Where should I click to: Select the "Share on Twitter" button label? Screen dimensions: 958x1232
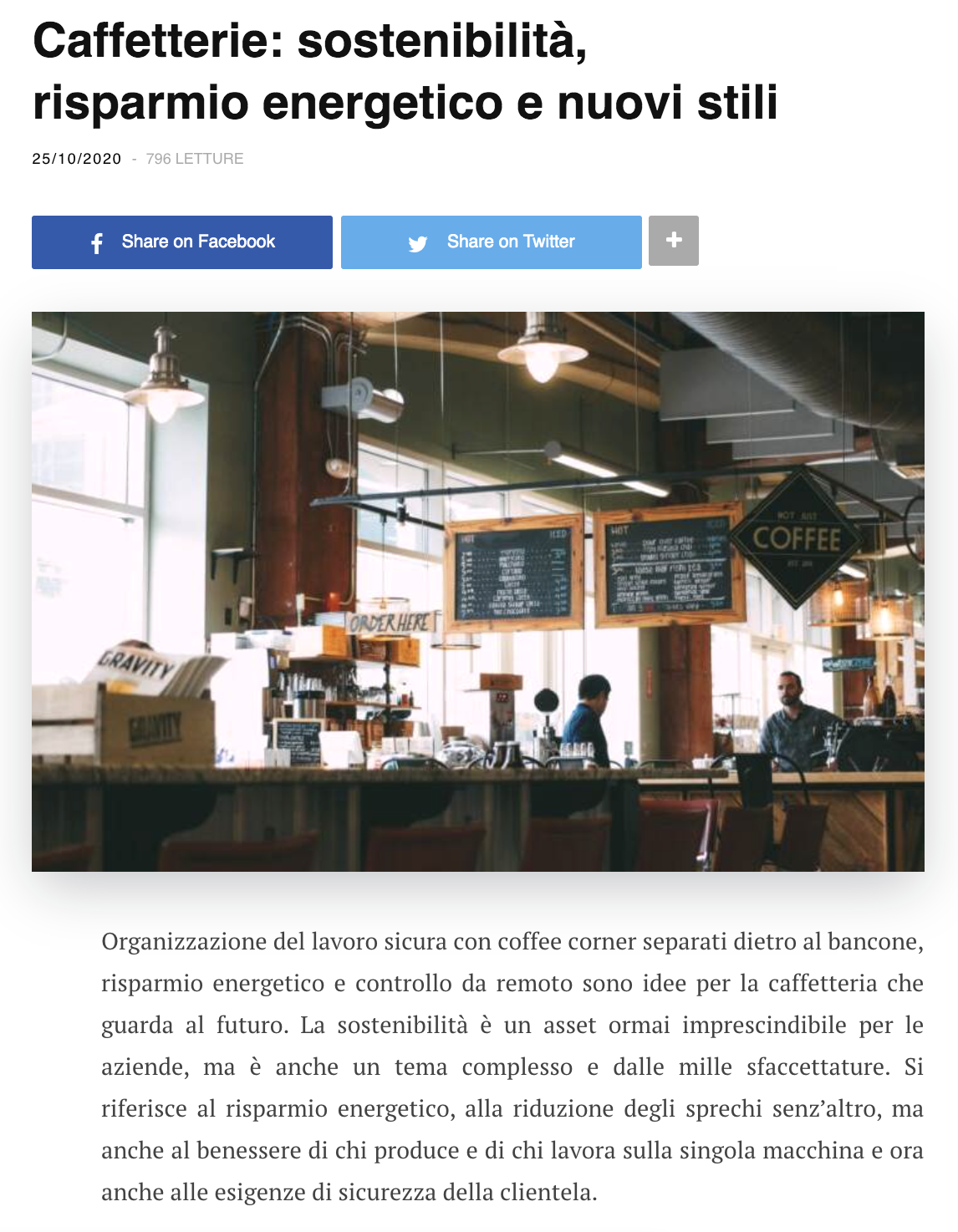(511, 242)
